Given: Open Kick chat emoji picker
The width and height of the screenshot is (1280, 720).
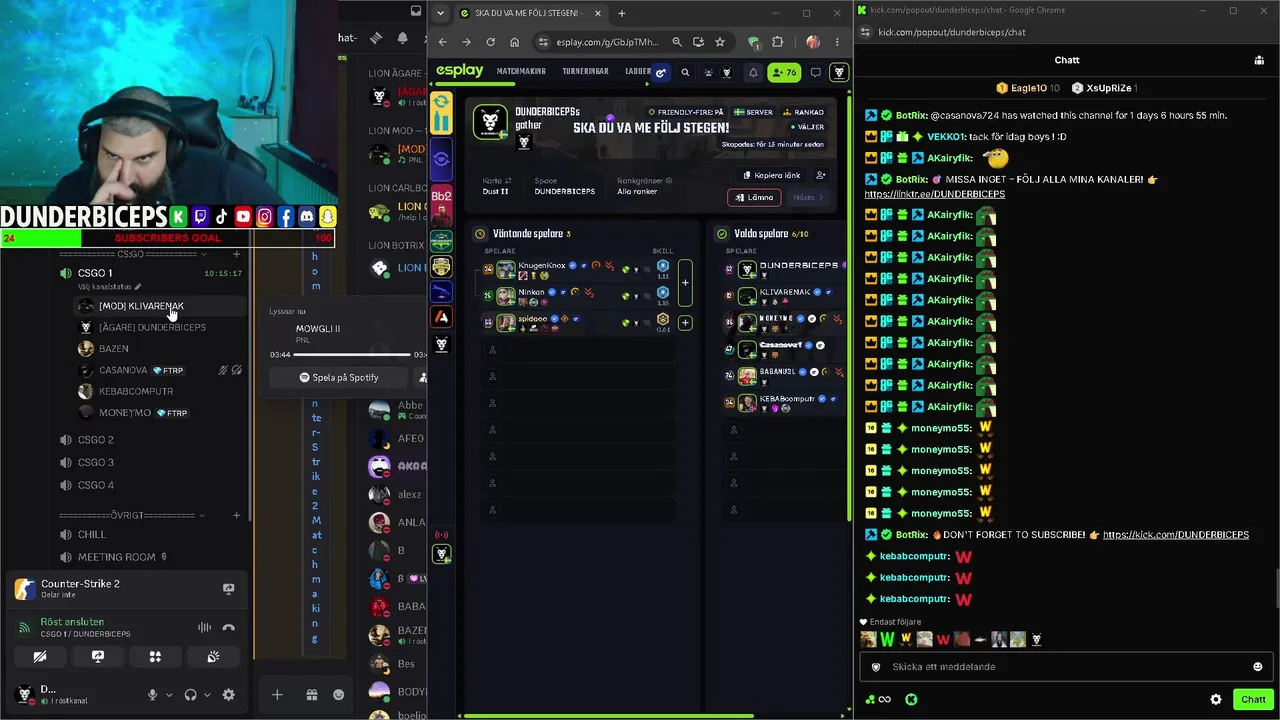Looking at the screenshot, I should 1257,667.
